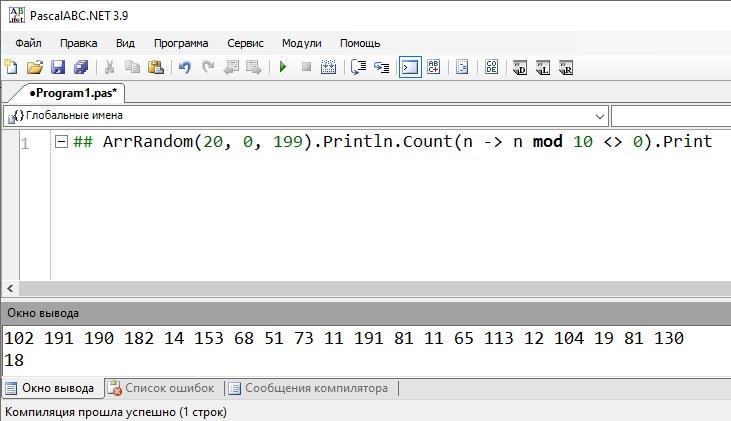Create a new file via toolbar icon
The image size is (731, 421).
(11, 67)
